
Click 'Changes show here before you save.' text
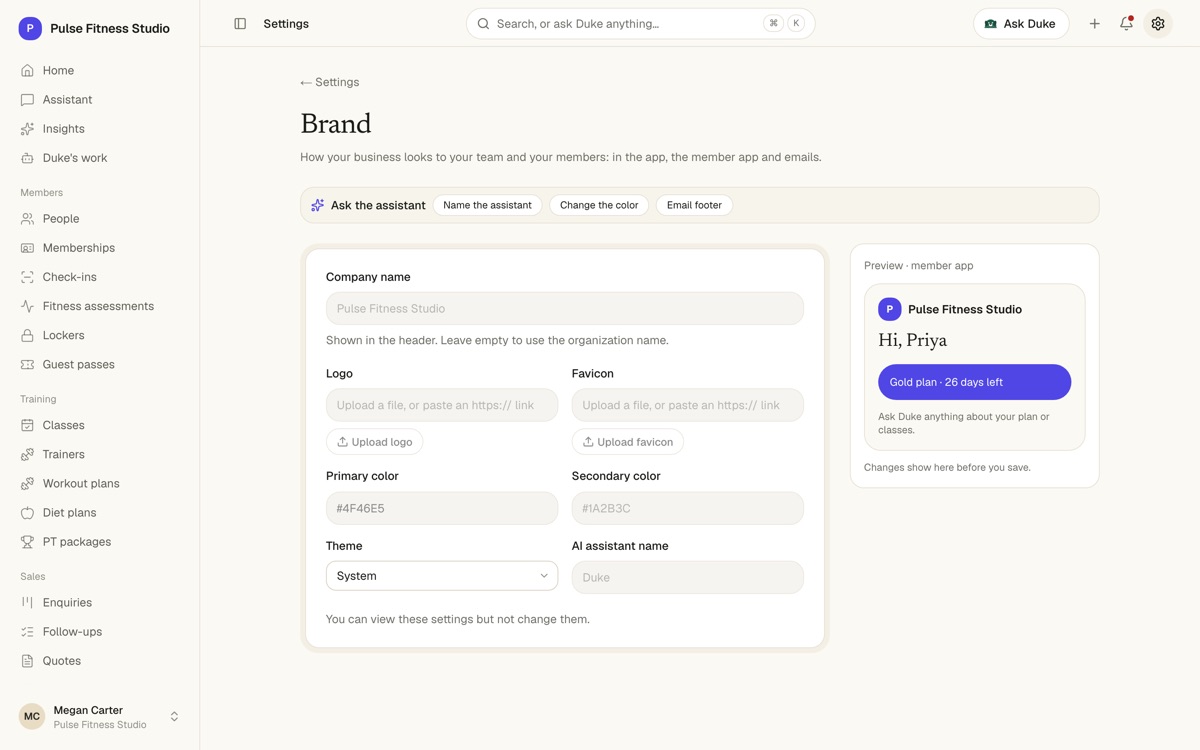[947, 467]
